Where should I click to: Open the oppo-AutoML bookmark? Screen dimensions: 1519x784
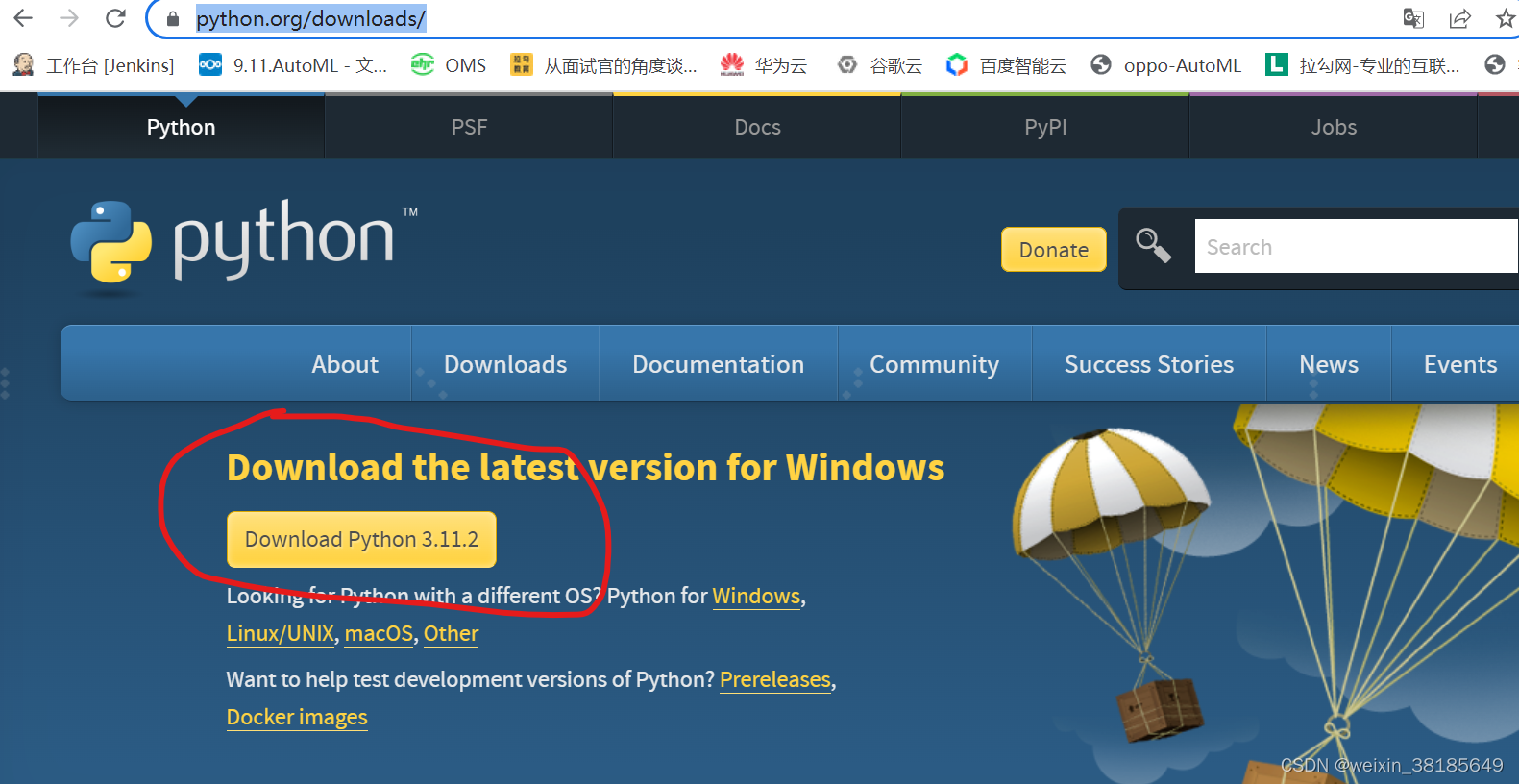pyautogui.click(x=1166, y=65)
